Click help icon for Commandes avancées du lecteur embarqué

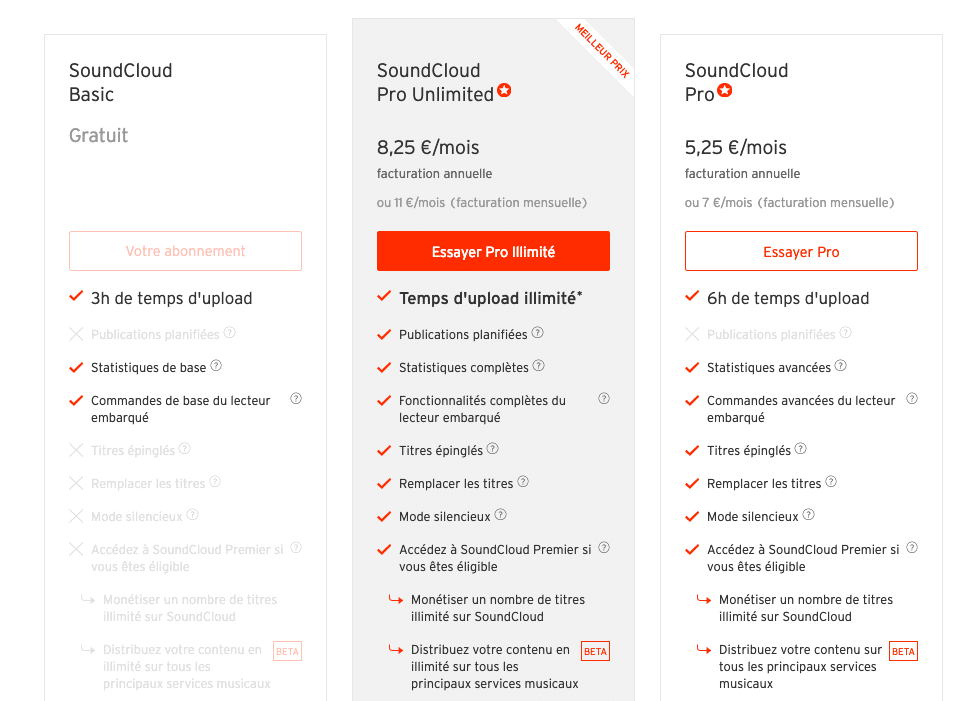(912, 398)
